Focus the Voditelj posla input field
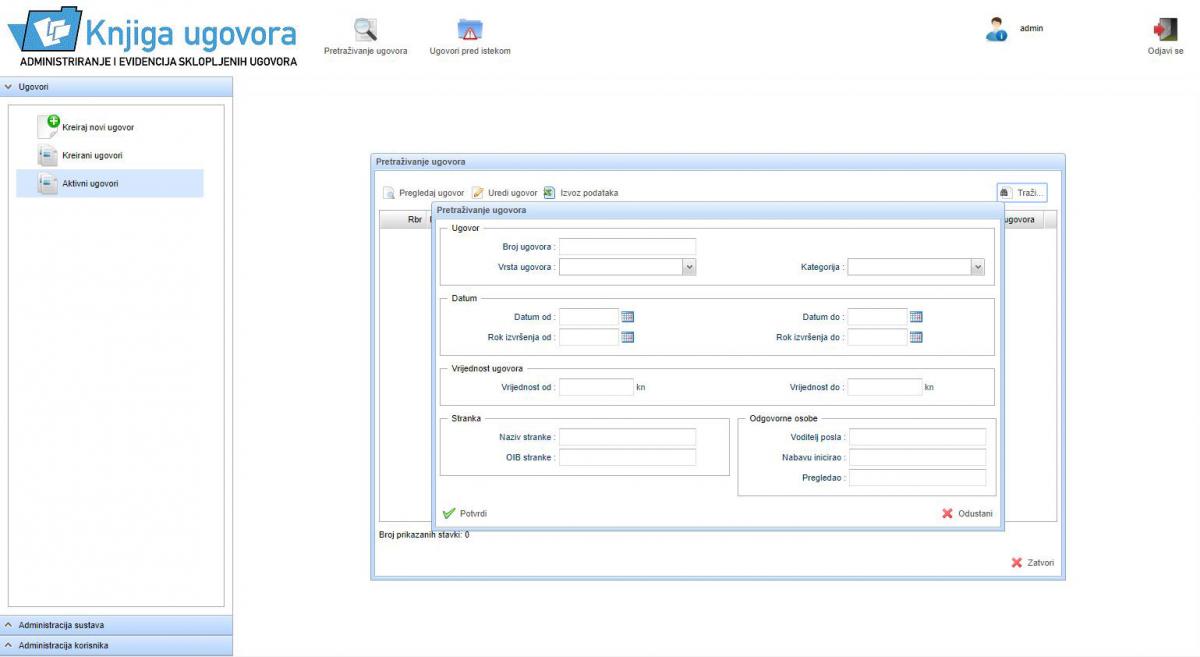The width and height of the screenshot is (1200, 657). point(918,437)
